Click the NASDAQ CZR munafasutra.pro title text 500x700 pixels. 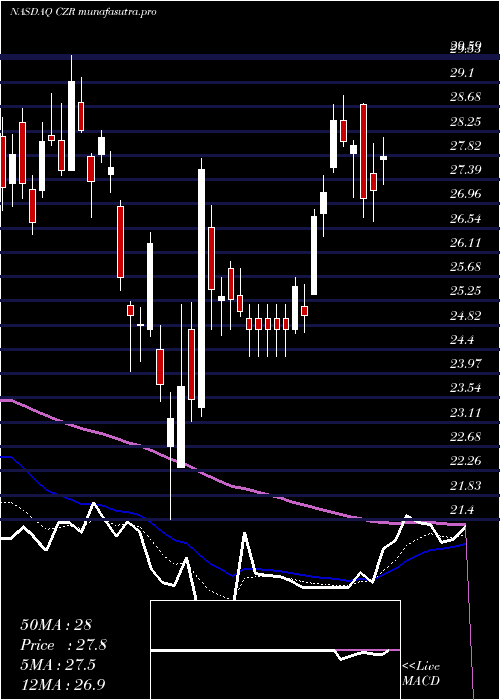click(83, 12)
